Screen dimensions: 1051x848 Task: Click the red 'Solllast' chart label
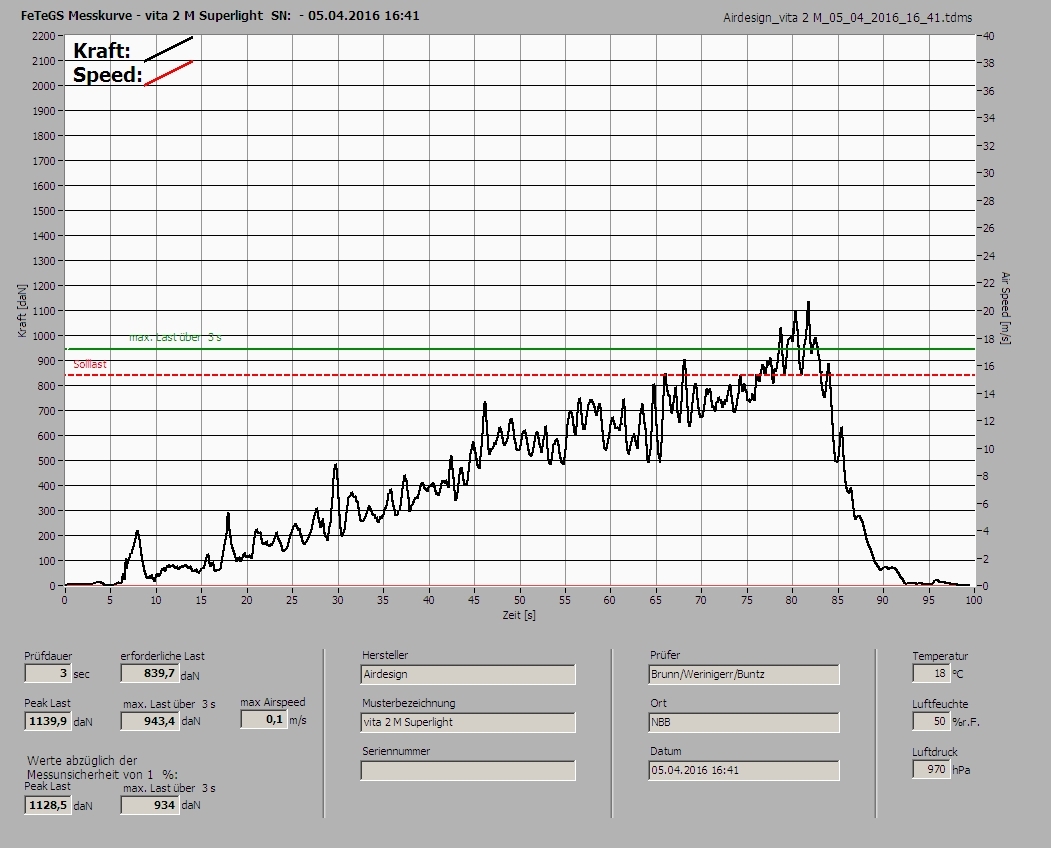[90, 364]
